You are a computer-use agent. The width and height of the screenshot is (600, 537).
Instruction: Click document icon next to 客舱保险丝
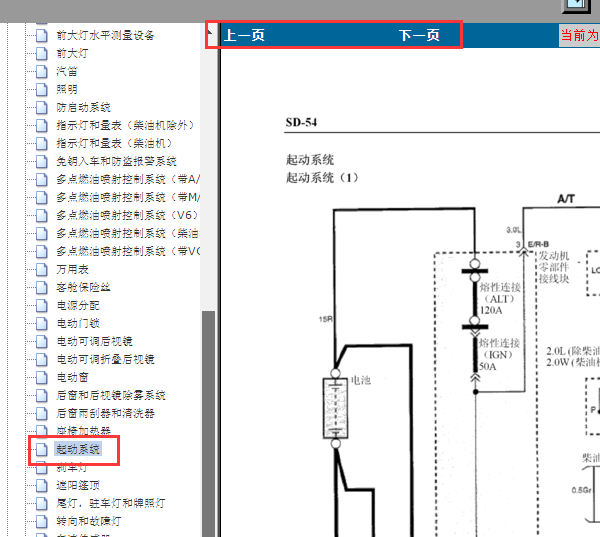click(x=42, y=287)
